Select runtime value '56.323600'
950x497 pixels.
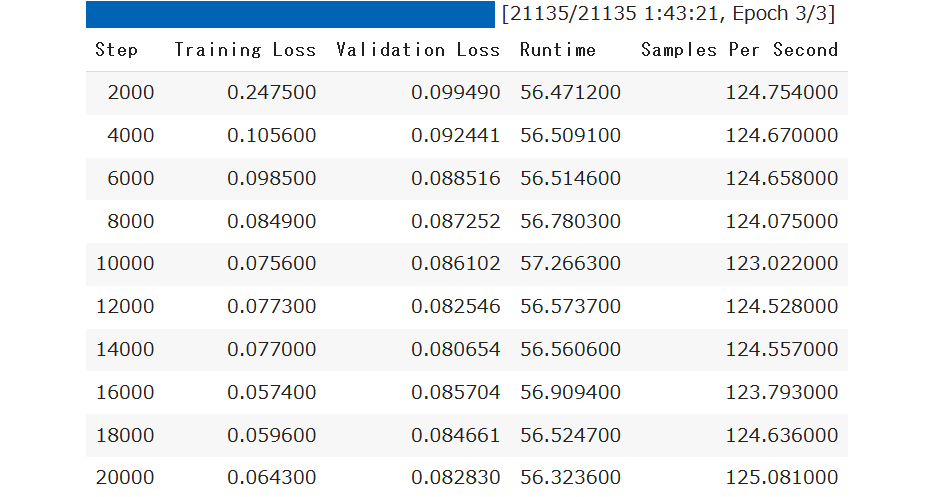coord(570,478)
